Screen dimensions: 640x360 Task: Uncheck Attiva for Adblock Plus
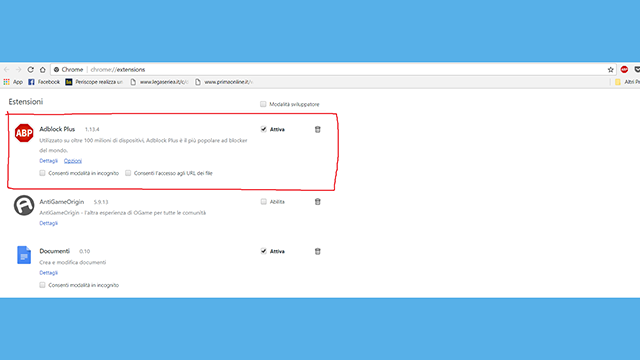click(264, 129)
